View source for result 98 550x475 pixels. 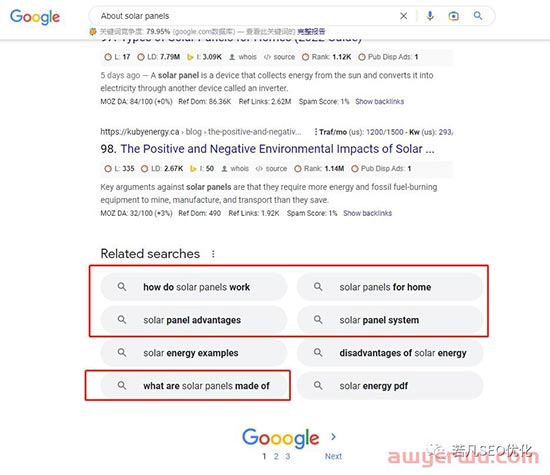(x=271, y=169)
